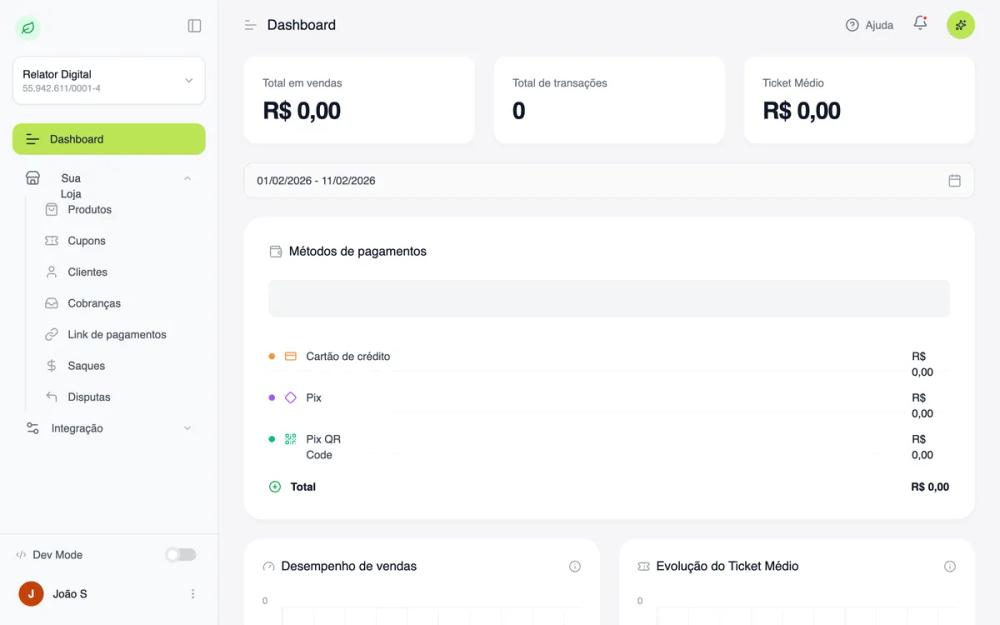Open notifications with the bell icon
The height and width of the screenshot is (625, 1000).
(x=920, y=24)
